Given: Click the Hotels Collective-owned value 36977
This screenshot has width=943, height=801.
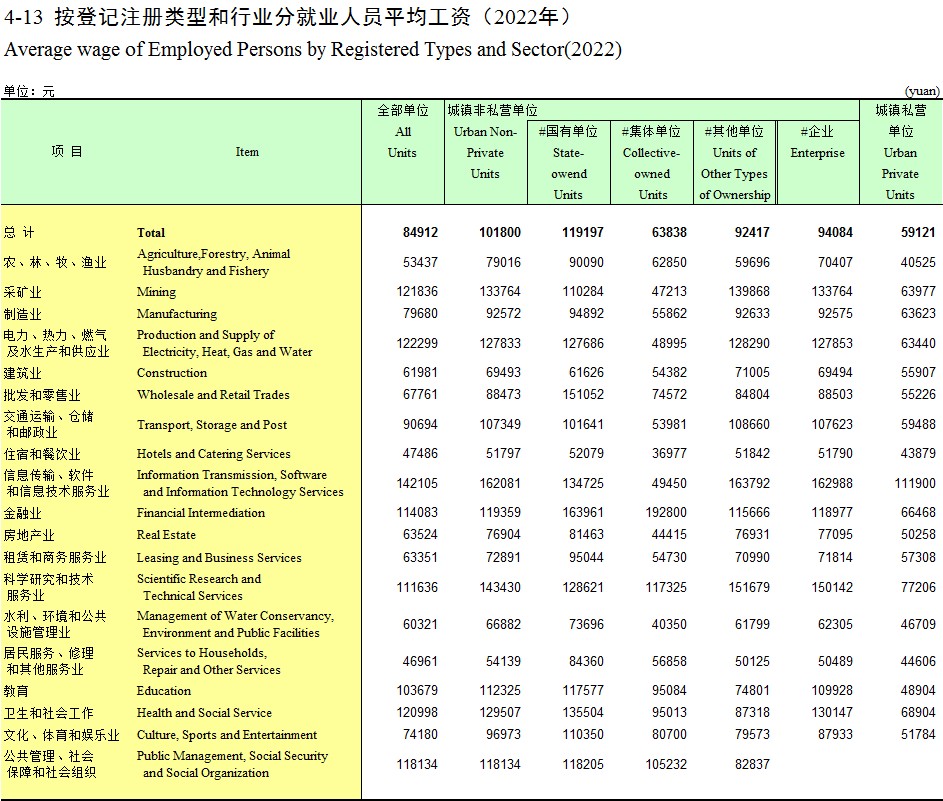Looking at the screenshot, I should tap(669, 453).
